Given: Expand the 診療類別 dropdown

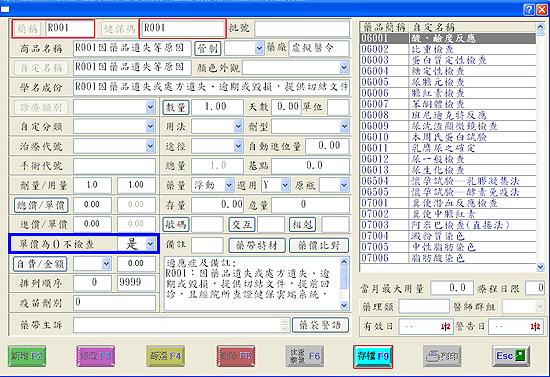Looking at the screenshot, I should pos(150,107).
